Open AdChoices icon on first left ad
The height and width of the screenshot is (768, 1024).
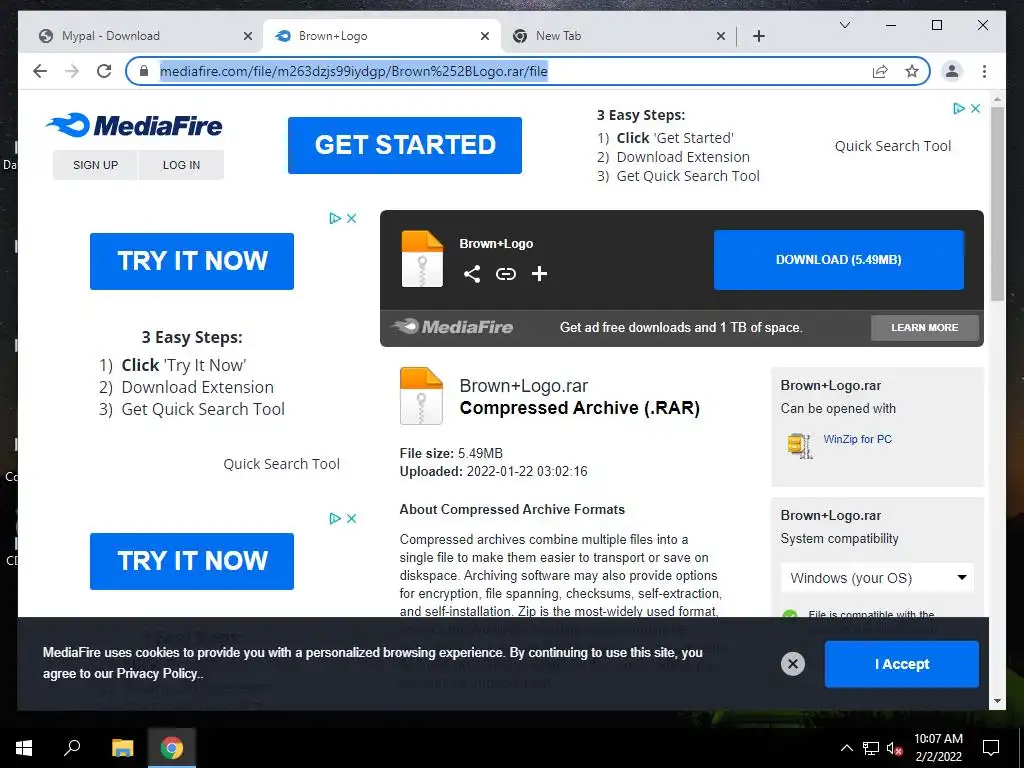335,218
